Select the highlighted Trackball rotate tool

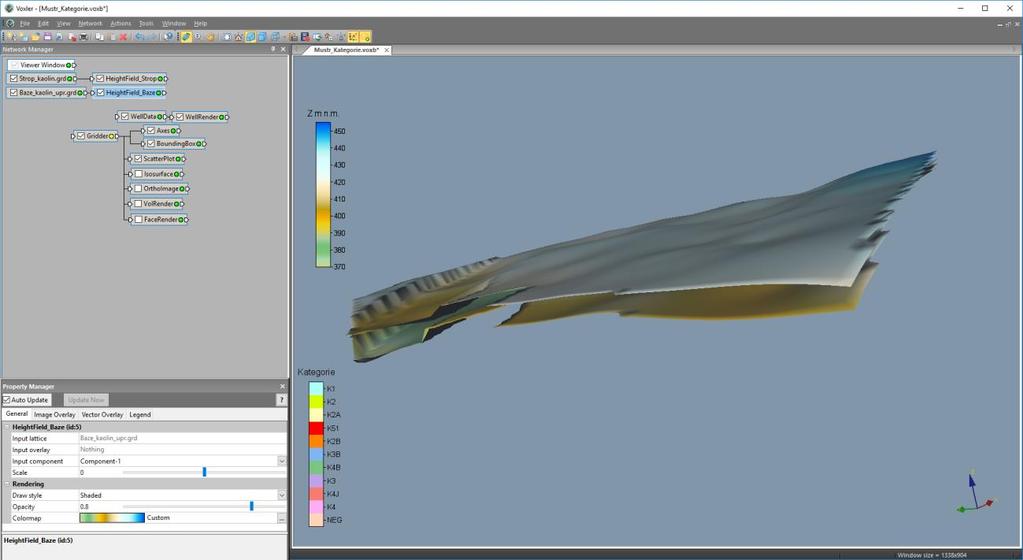(186, 37)
